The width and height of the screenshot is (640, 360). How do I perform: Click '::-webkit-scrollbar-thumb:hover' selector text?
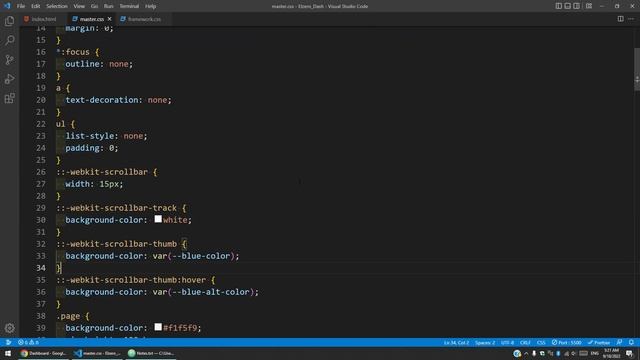pyautogui.click(x=131, y=280)
